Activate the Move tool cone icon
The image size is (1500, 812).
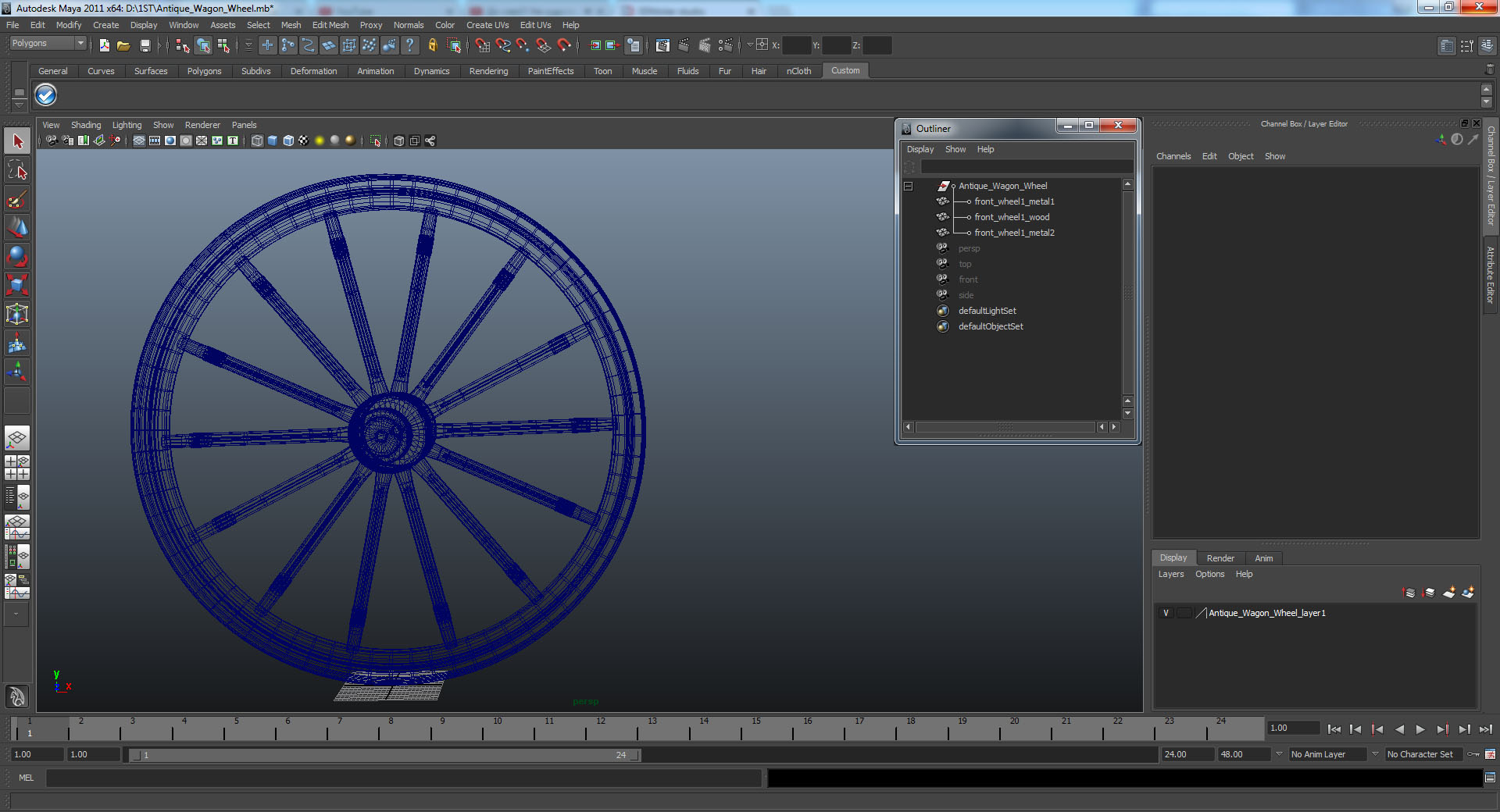[17, 228]
